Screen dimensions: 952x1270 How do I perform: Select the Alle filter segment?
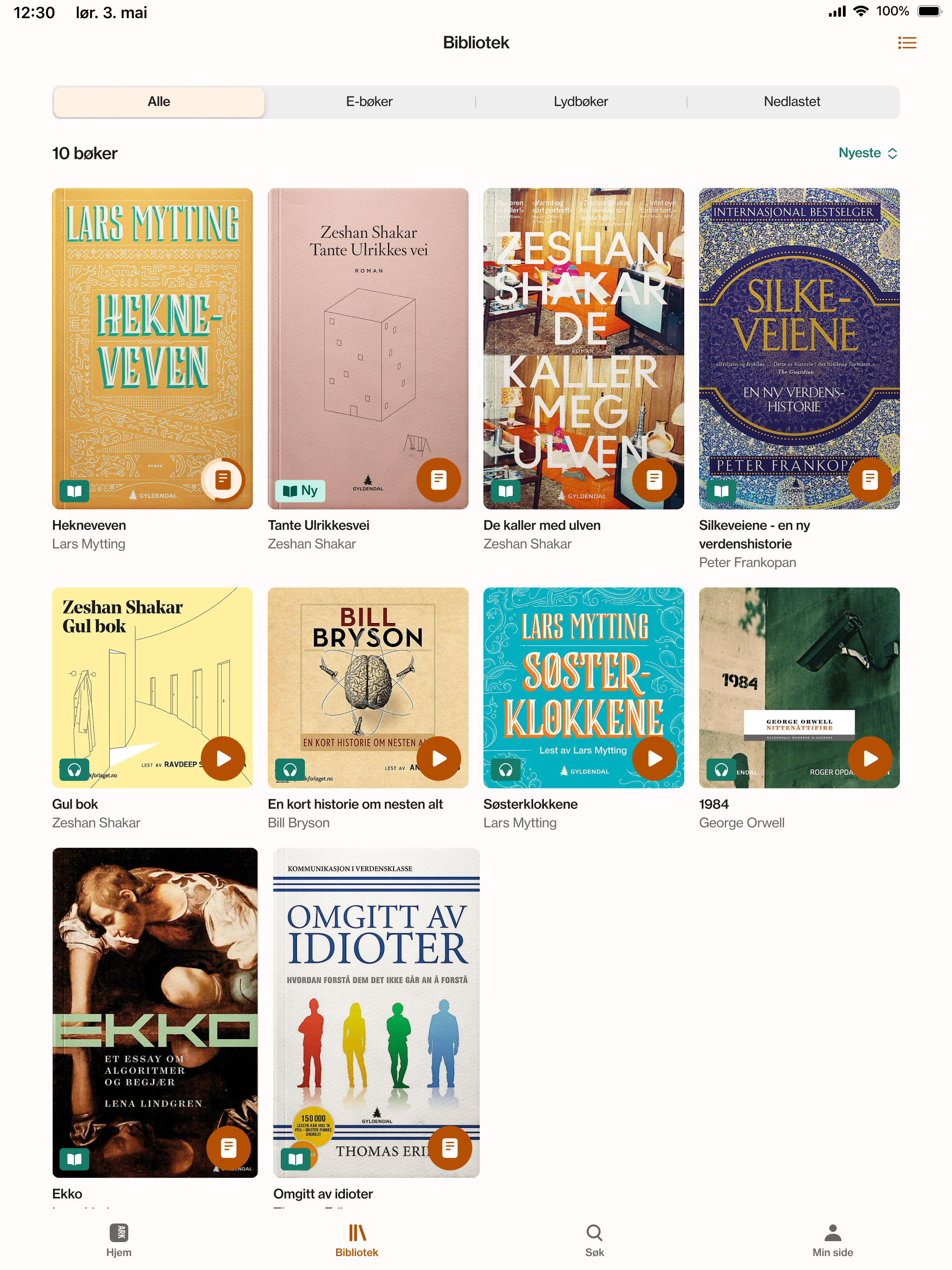159,102
